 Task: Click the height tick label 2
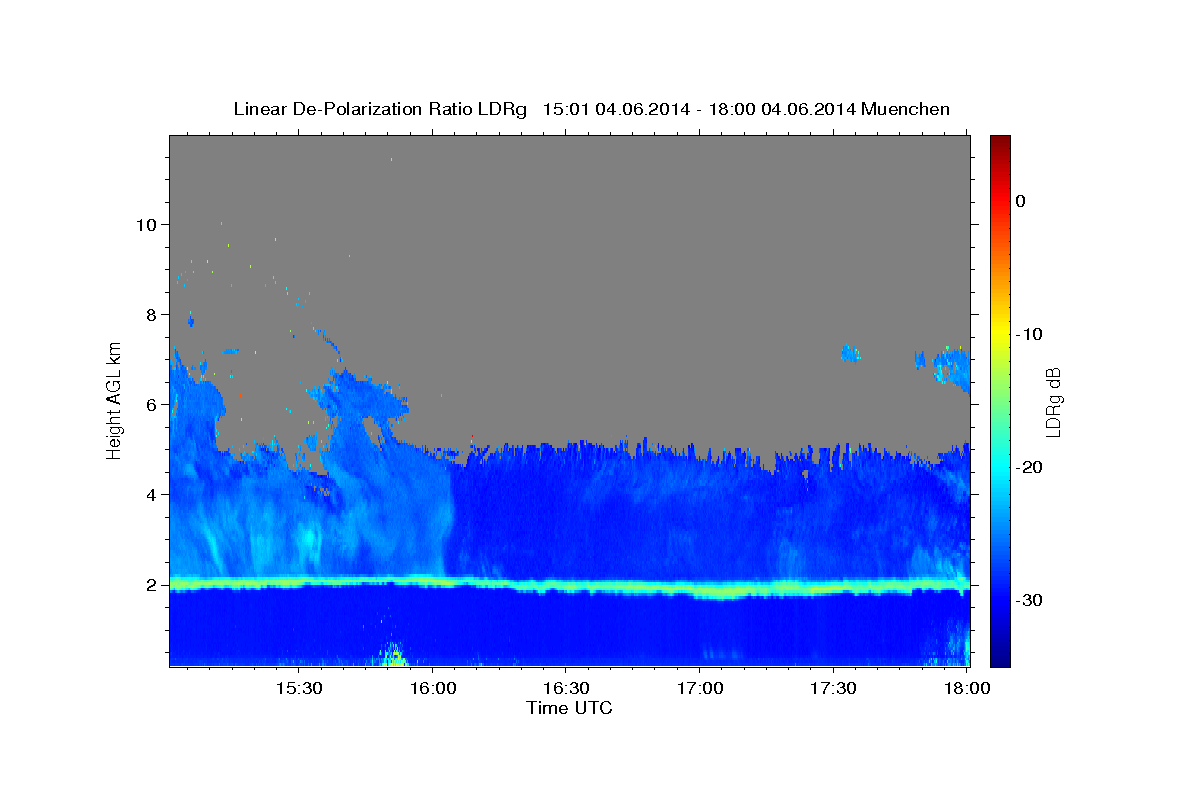(149, 584)
